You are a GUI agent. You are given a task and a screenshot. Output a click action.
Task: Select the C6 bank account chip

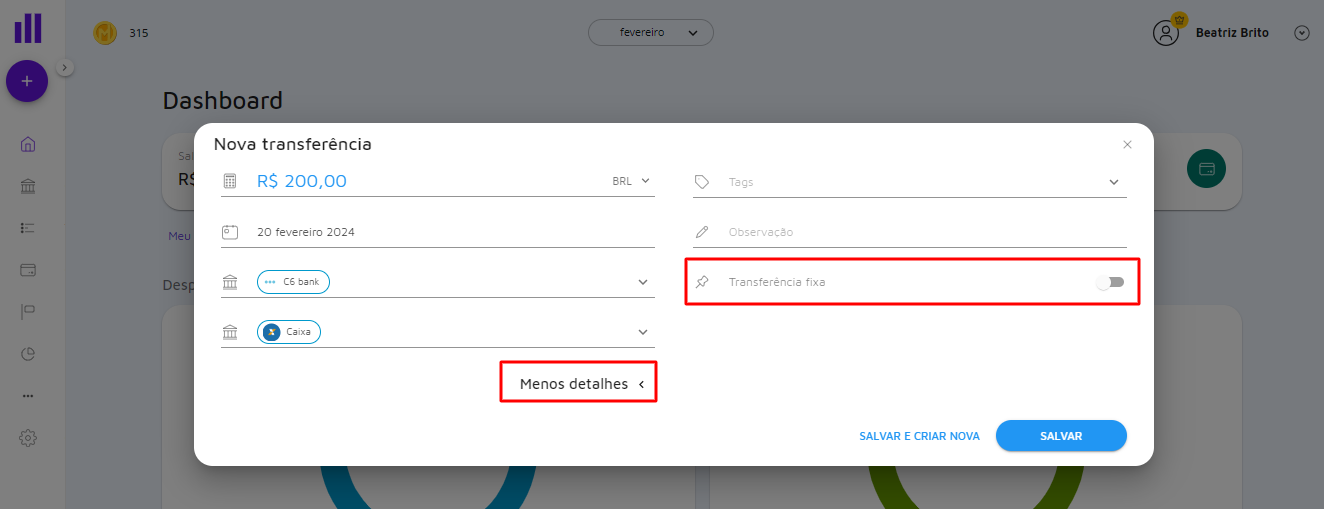[293, 282]
